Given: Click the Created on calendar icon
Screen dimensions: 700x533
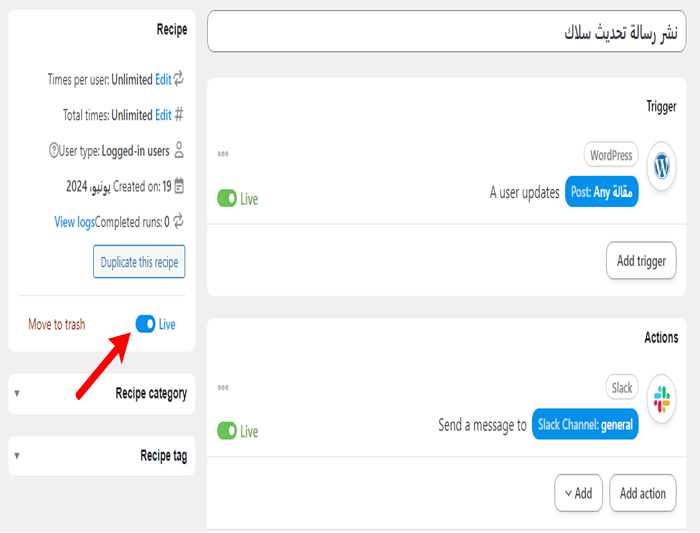Looking at the screenshot, I should 179,186.
